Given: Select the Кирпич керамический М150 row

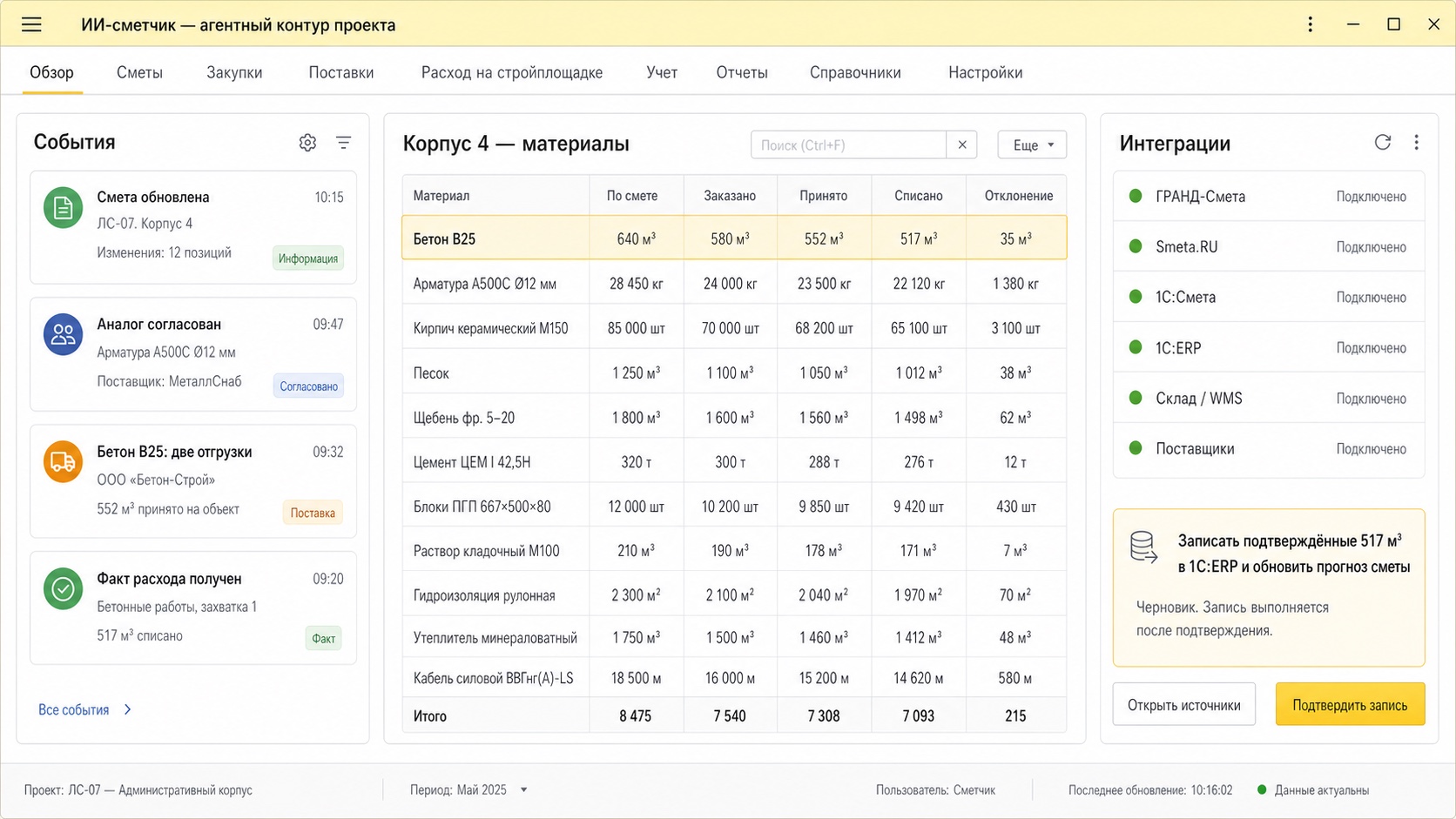Looking at the screenshot, I should [x=734, y=328].
